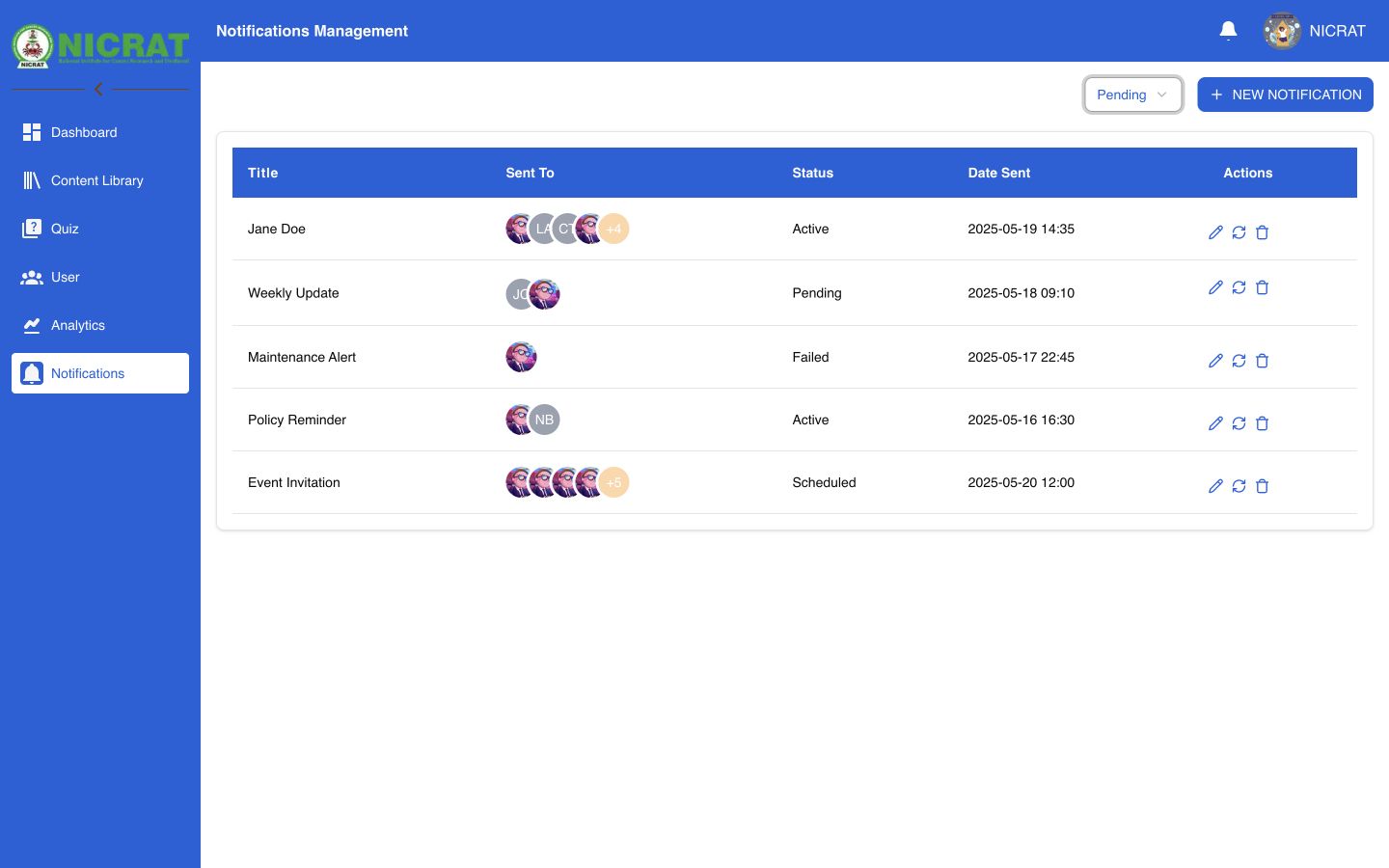This screenshot has height=868, width=1389.
Task: Resend the Event Invitation notification
Action: click(x=1239, y=486)
